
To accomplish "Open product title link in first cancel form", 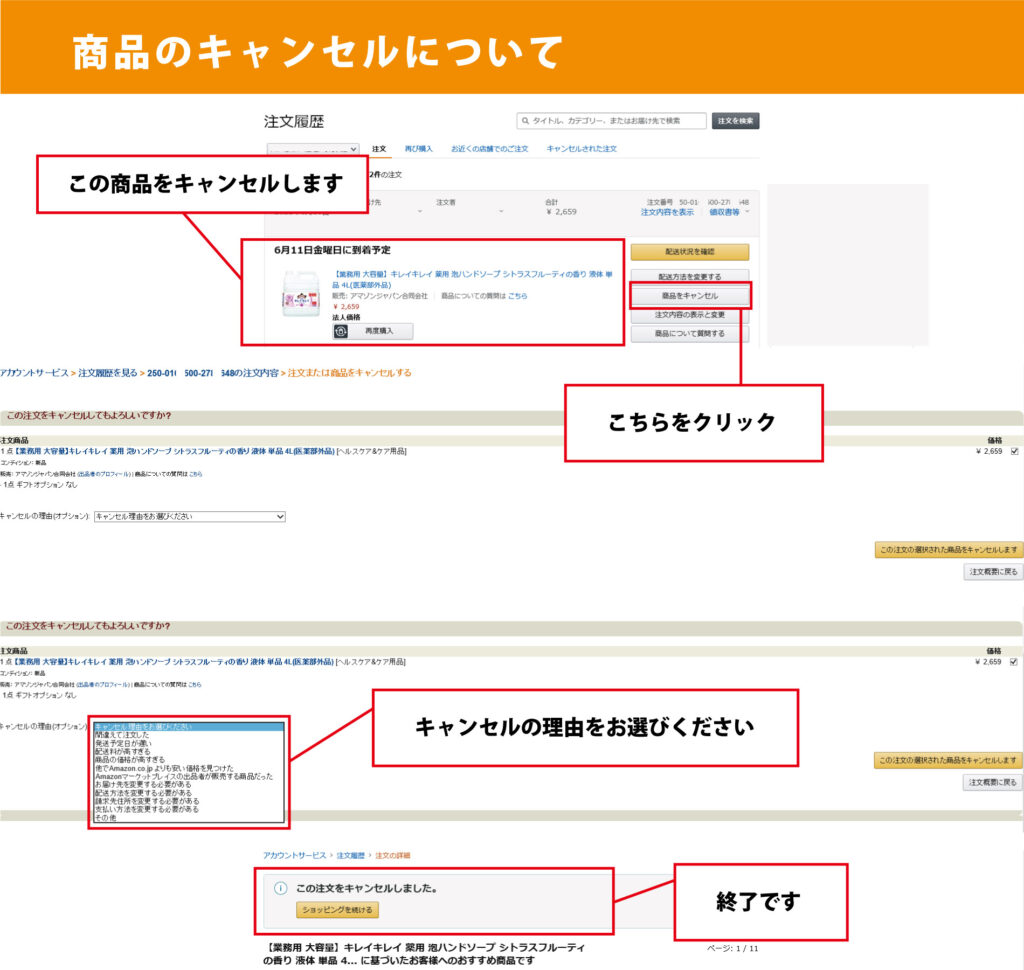I will pos(175,451).
